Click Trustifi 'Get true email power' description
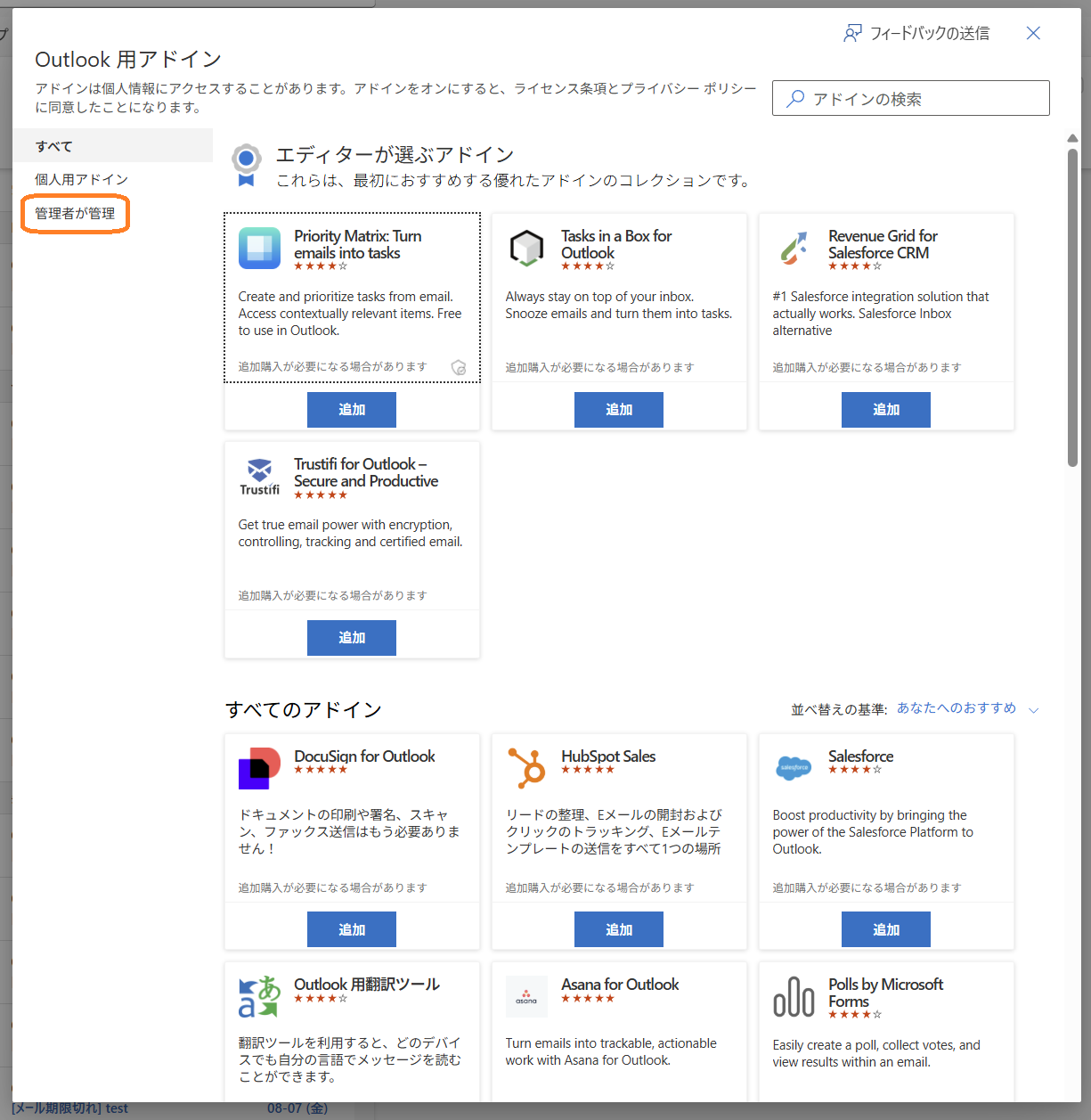The width and height of the screenshot is (1091, 1120). (350, 533)
